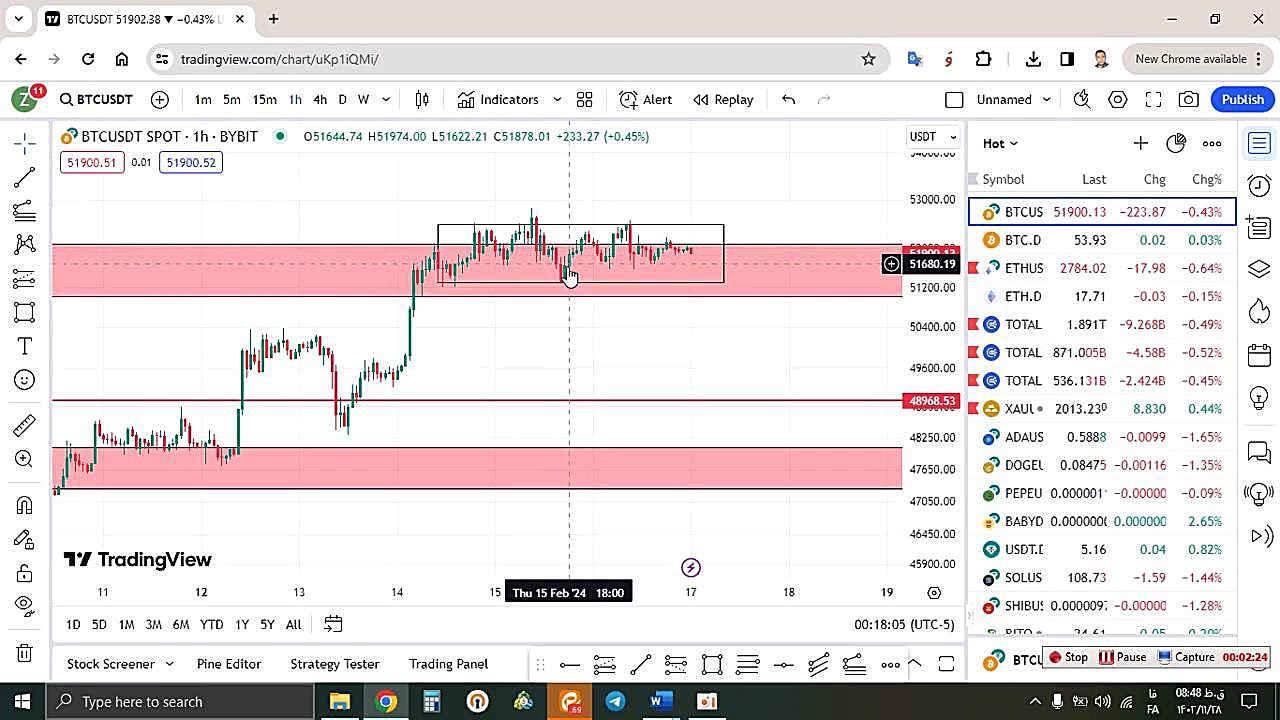Open the Indicators dialog
The height and width of the screenshot is (720, 1280).
(498, 99)
